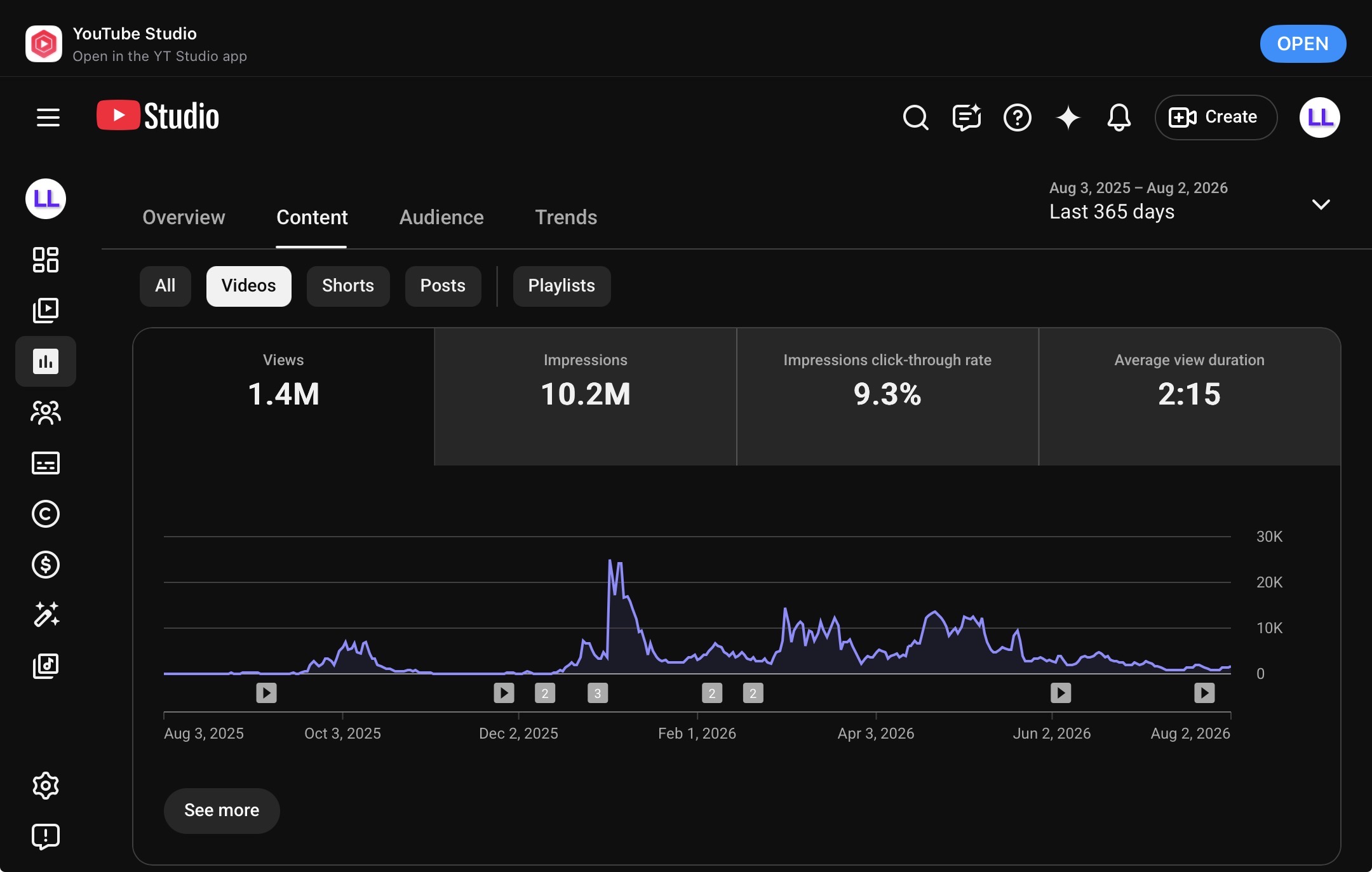Open the Dashboard icon in sidebar

click(46, 260)
